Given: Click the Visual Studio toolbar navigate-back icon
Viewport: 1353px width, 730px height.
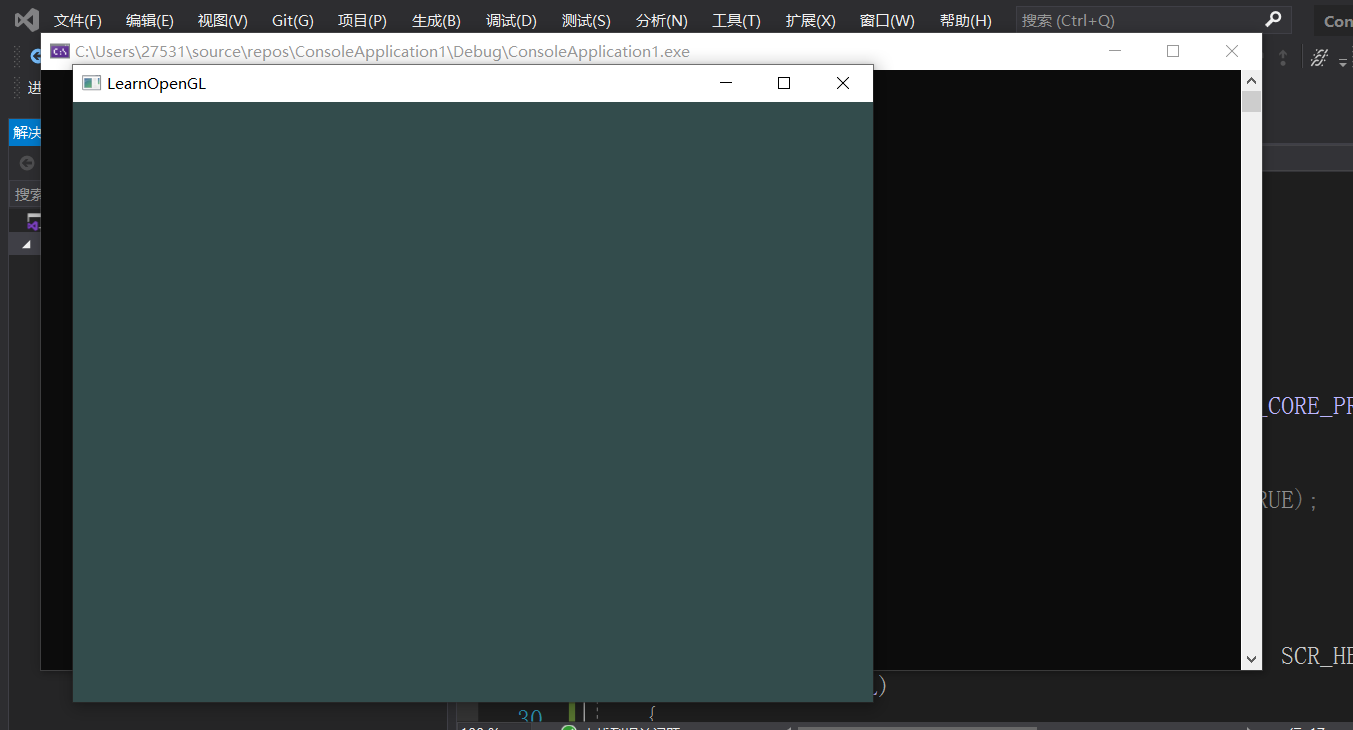Looking at the screenshot, I should pos(35,57).
